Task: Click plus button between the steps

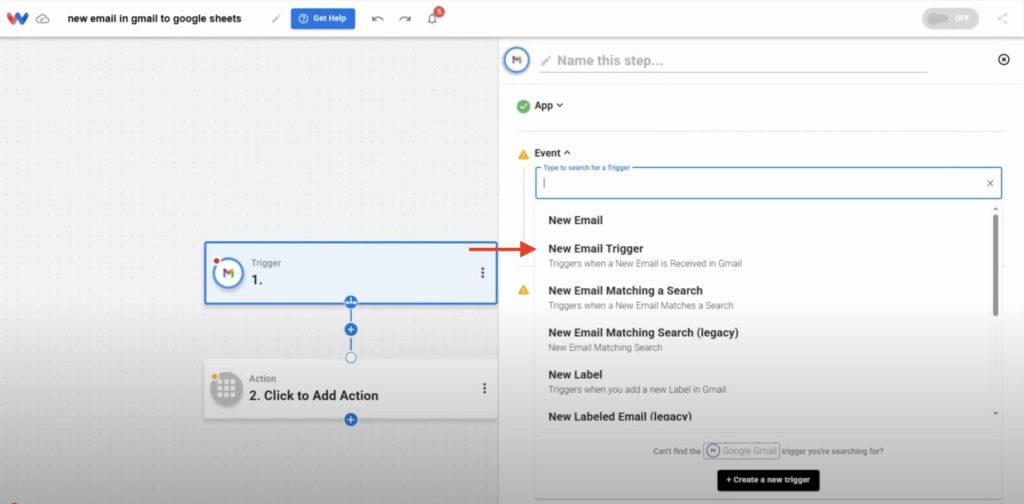Action: coord(351,330)
